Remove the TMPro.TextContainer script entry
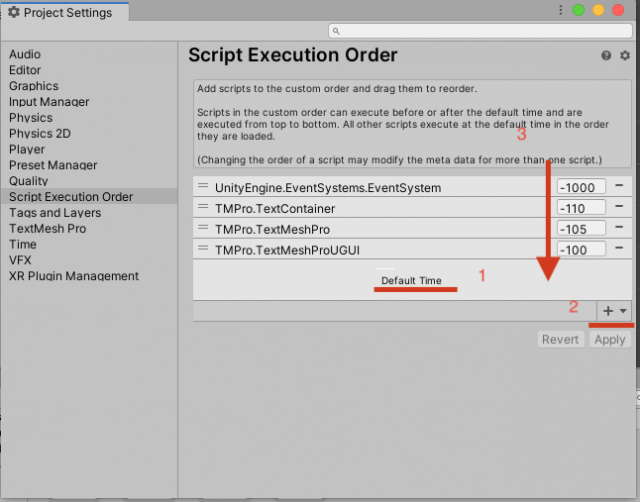Image resolution: width=640 pixels, height=502 pixels. coord(619,207)
